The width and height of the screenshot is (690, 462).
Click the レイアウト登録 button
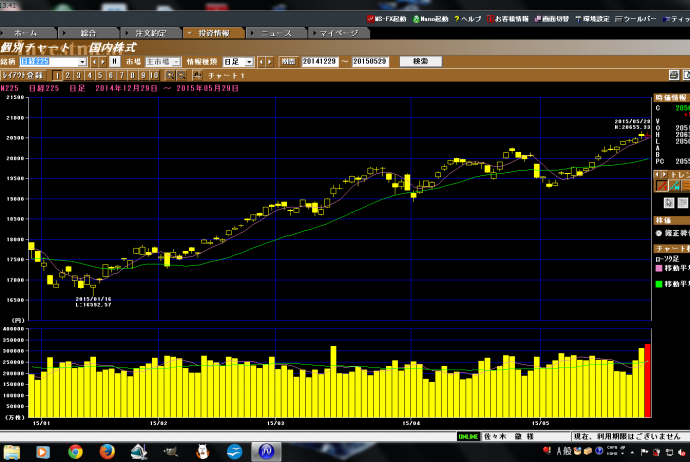click(x=22, y=74)
